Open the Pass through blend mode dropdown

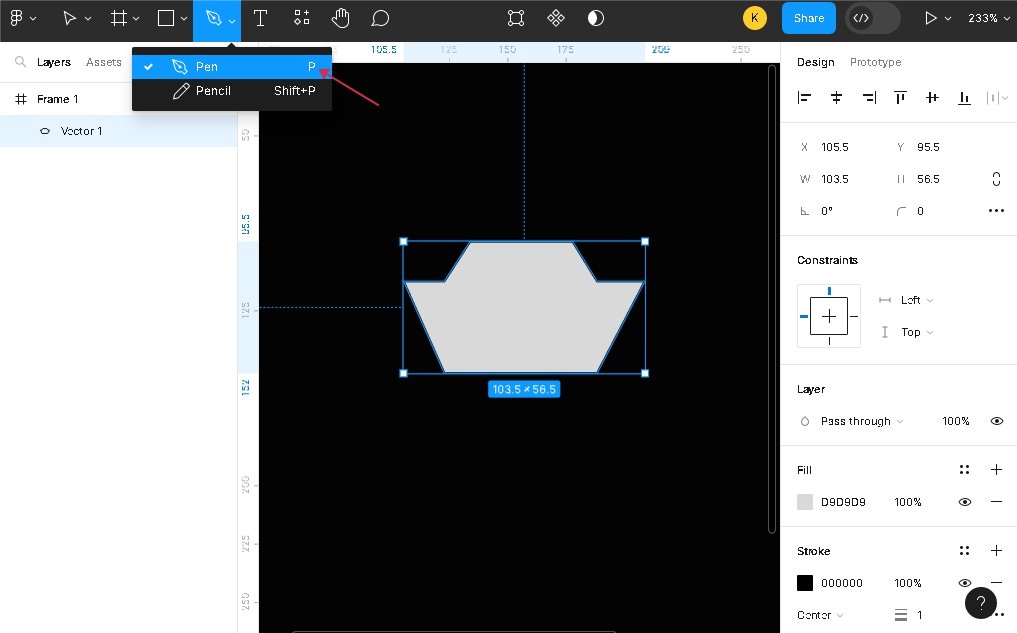(861, 421)
